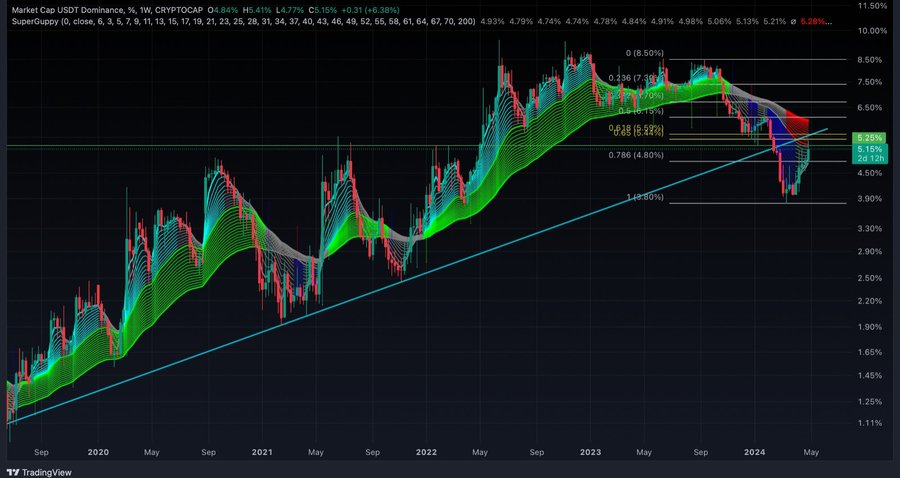The width and height of the screenshot is (900, 478).
Task: Click the L4.77% low value
Action: pos(290,11)
